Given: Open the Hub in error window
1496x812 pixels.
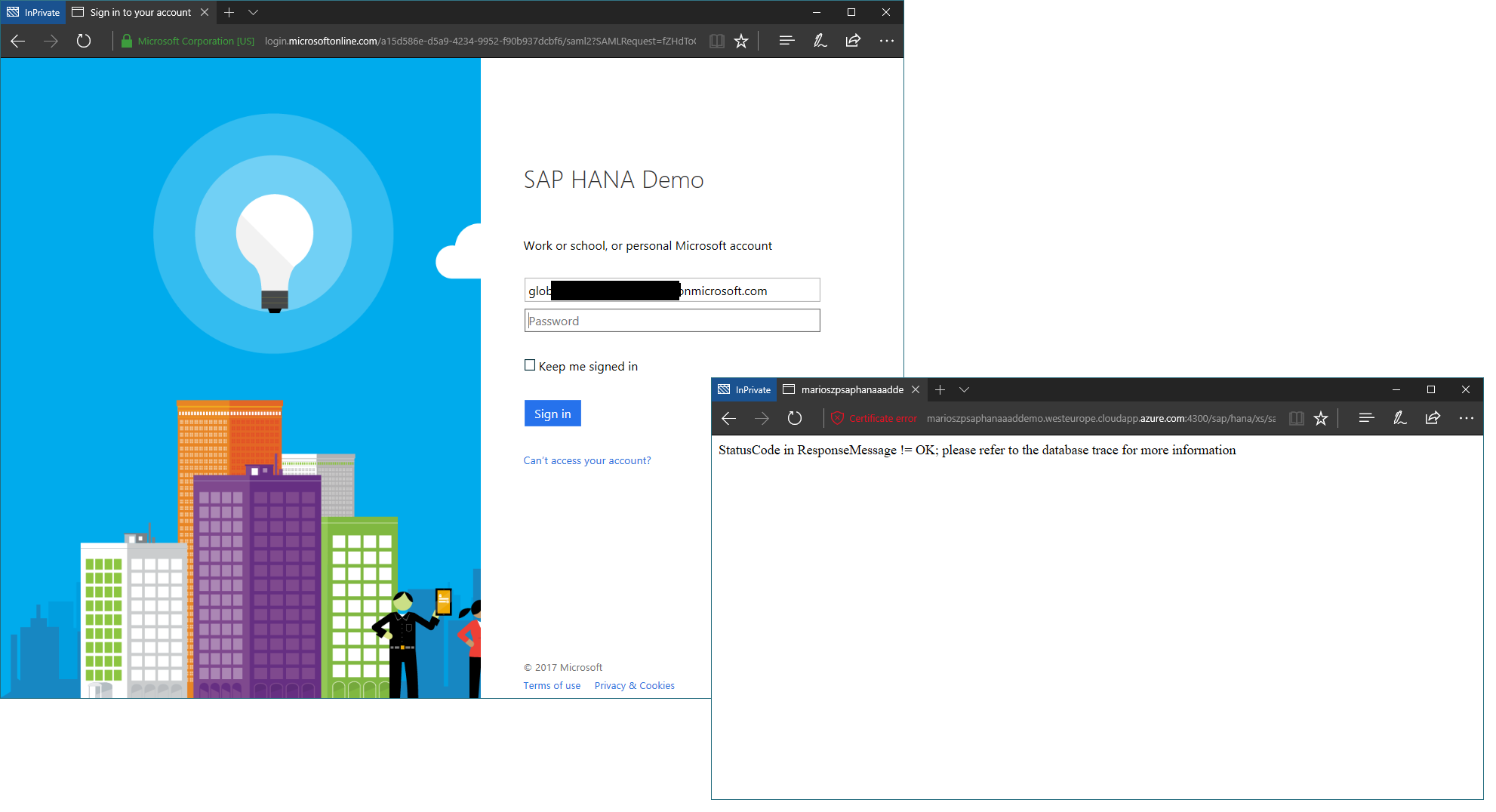Looking at the screenshot, I should [1366, 418].
